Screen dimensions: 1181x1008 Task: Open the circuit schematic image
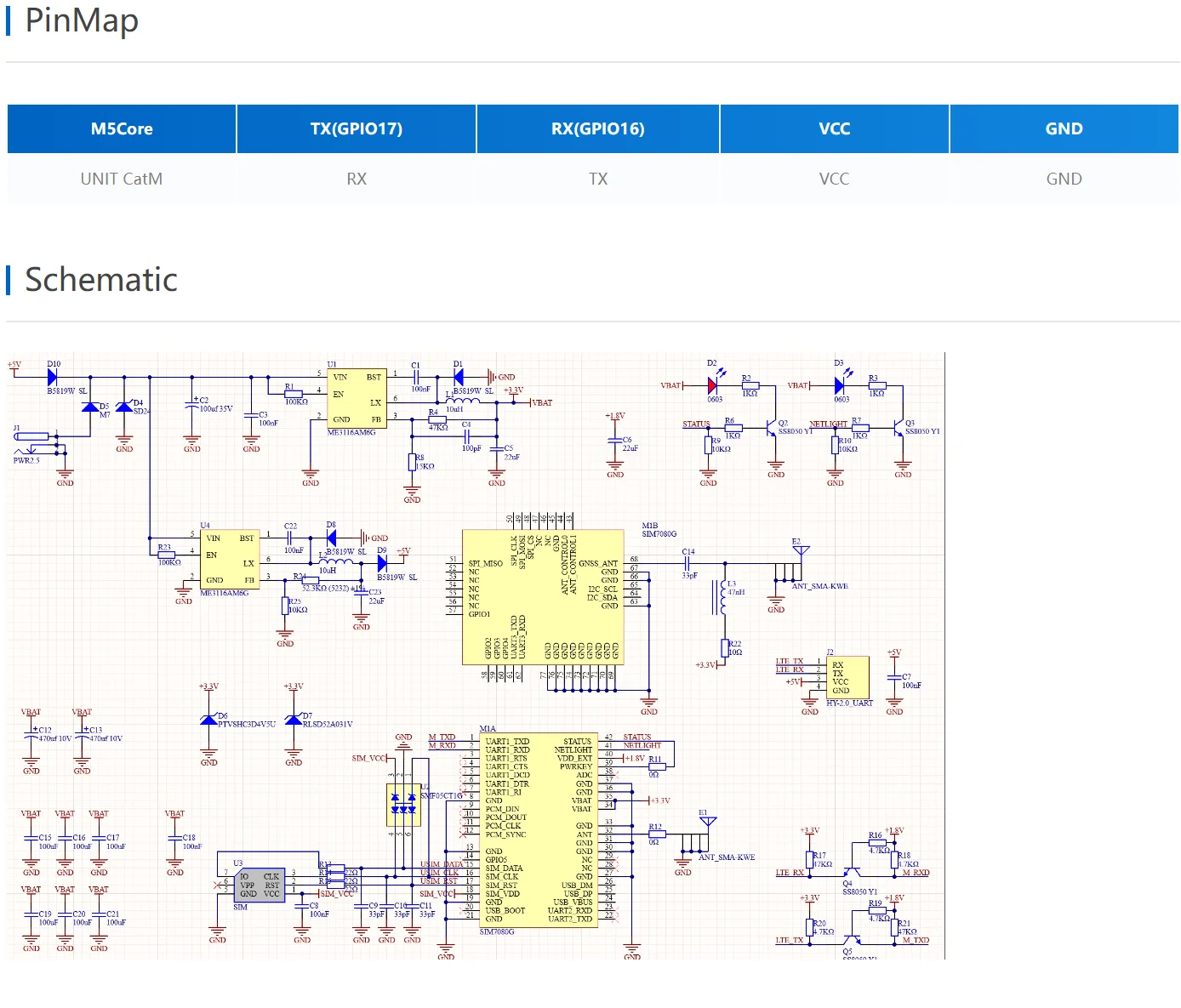coord(476,656)
